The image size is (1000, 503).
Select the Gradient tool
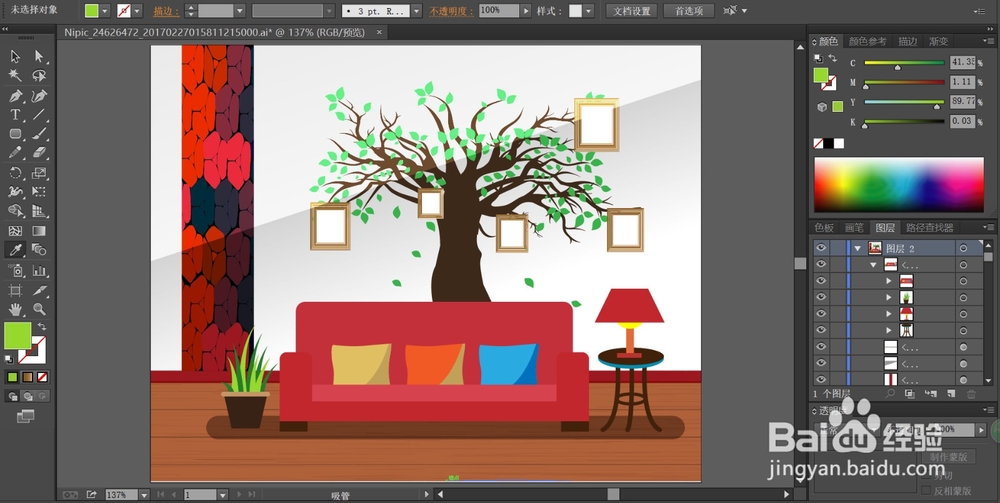(x=39, y=231)
